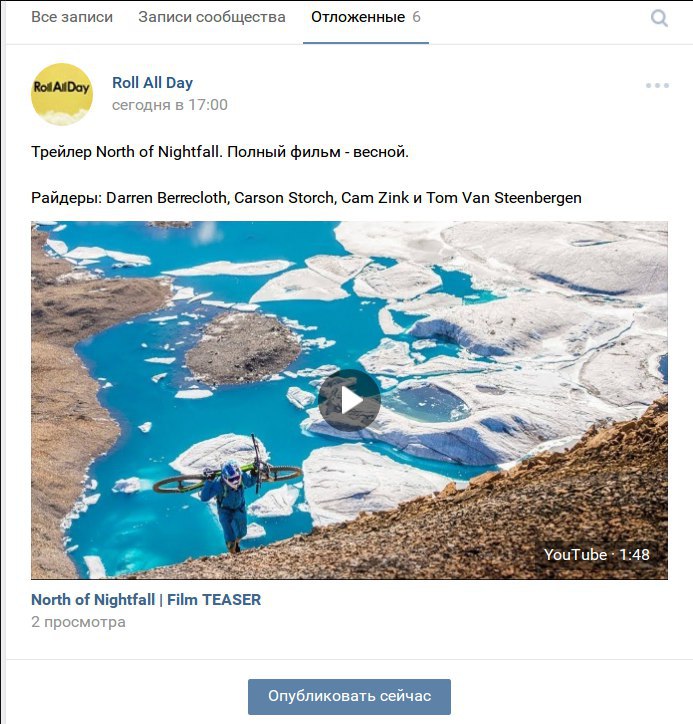Click the brown rocky island in the video thumbnail
This screenshot has height=724, width=693.
pos(242,349)
